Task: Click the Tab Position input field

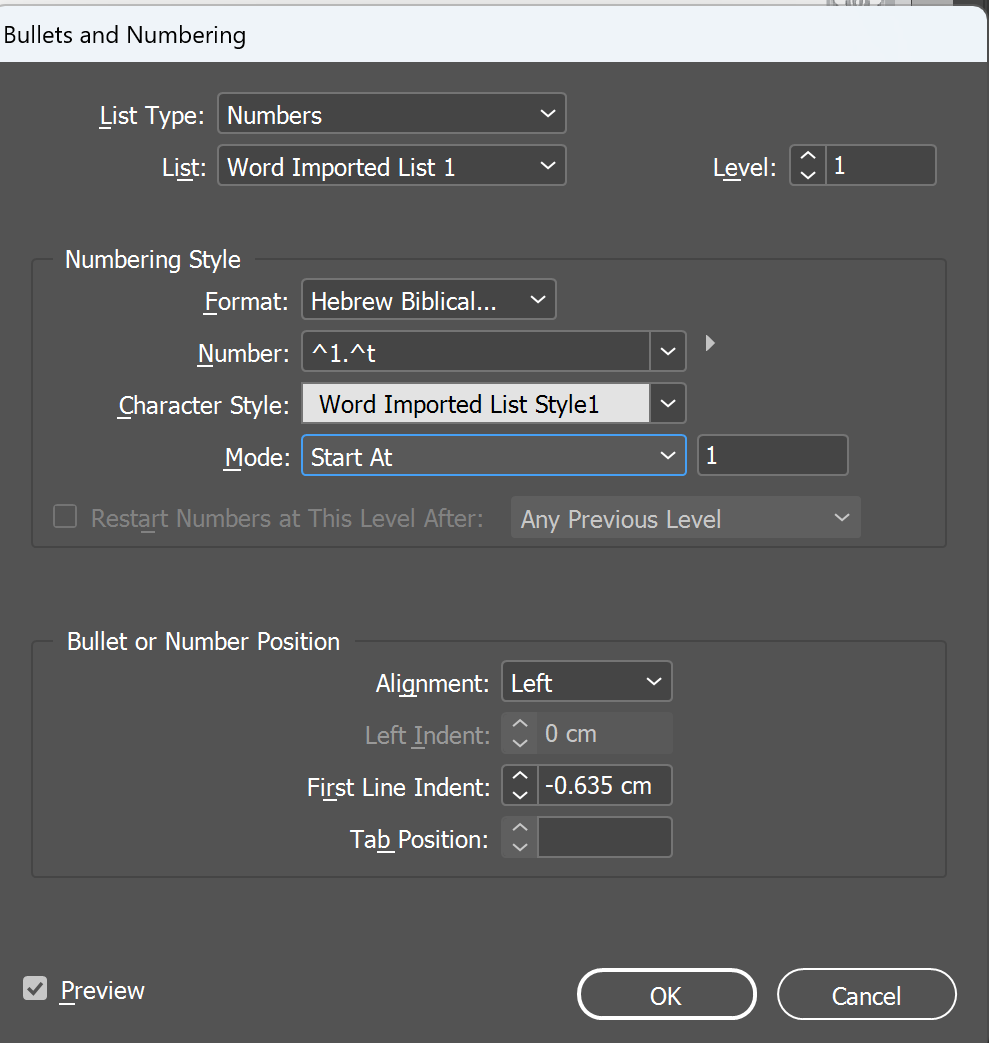Action: [x=604, y=838]
